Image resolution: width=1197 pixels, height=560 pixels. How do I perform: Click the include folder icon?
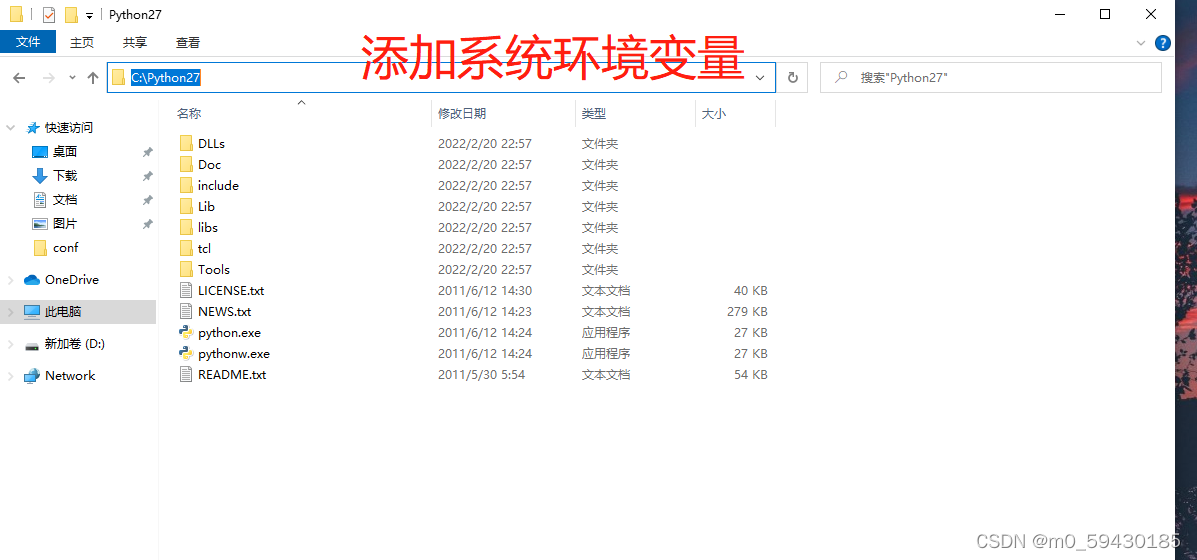[186, 185]
